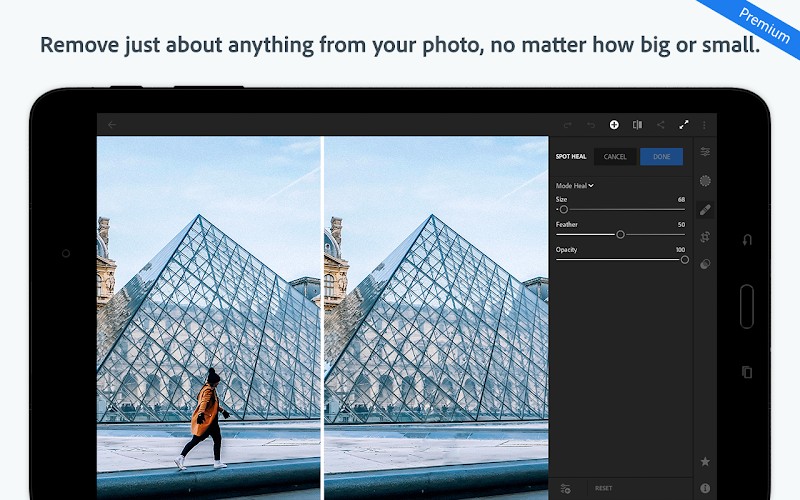The image size is (800, 500).
Task: Tap the walking person in the before photo
Action: tap(205, 418)
